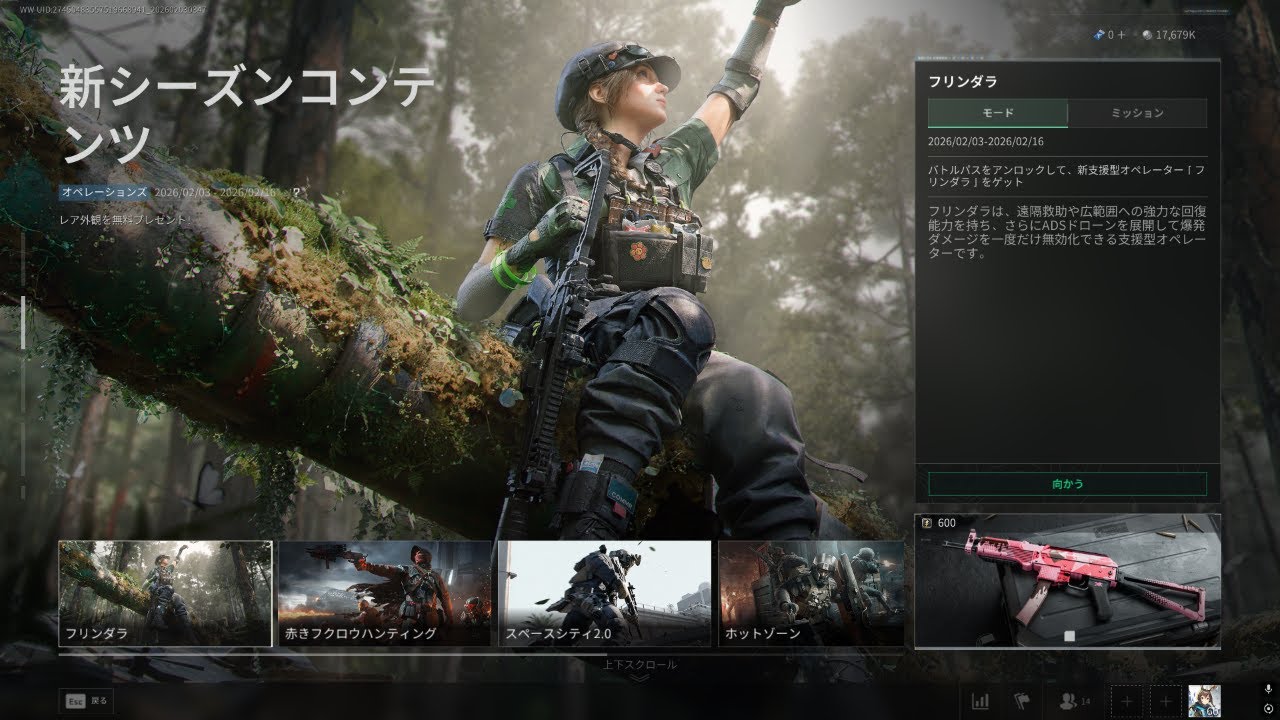Switch to the モード tab
The image size is (1280, 720).
(997, 113)
